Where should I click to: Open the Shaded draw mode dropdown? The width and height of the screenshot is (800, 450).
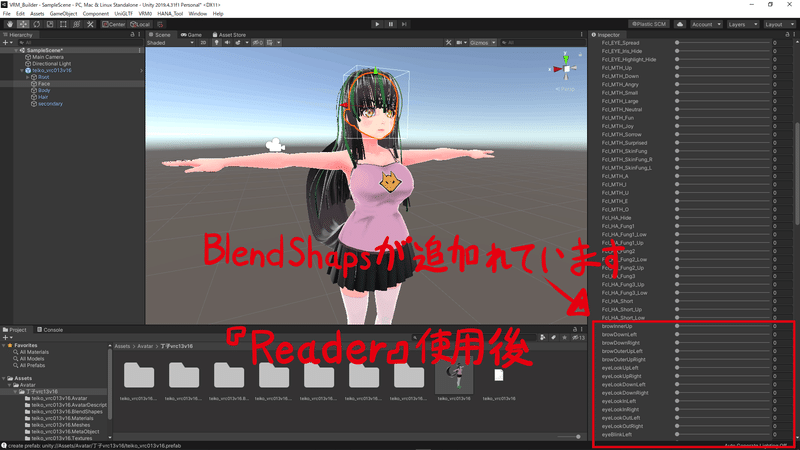[x=170, y=43]
